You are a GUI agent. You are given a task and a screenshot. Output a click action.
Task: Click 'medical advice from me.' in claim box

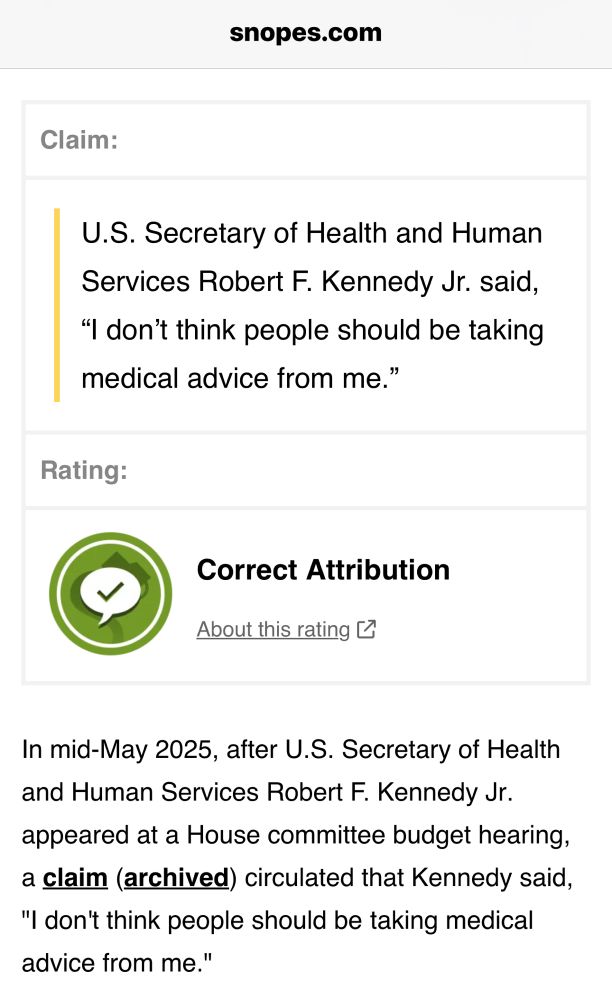tap(240, 378)
